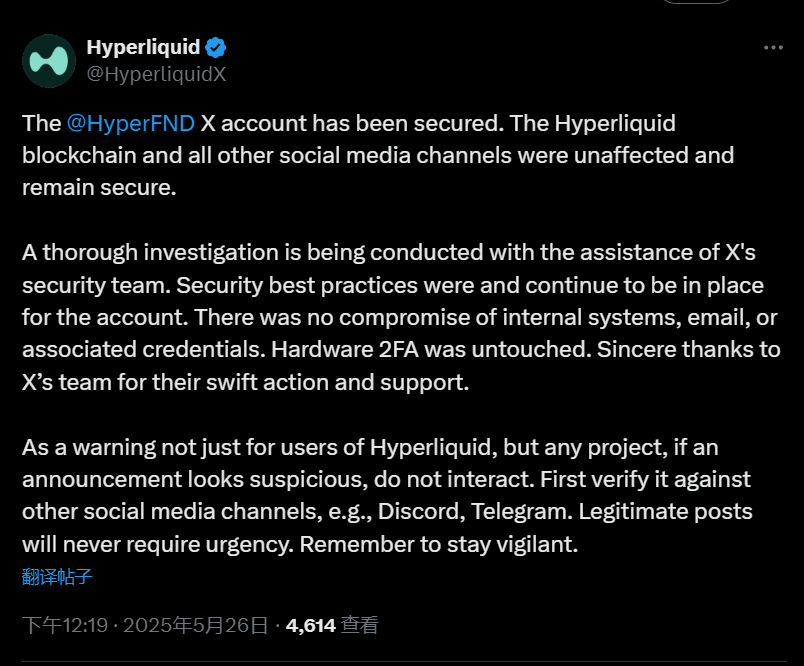Click 翻译帖子 to translate post
This screenshot has width=804, height=666.
coord(57,577)
